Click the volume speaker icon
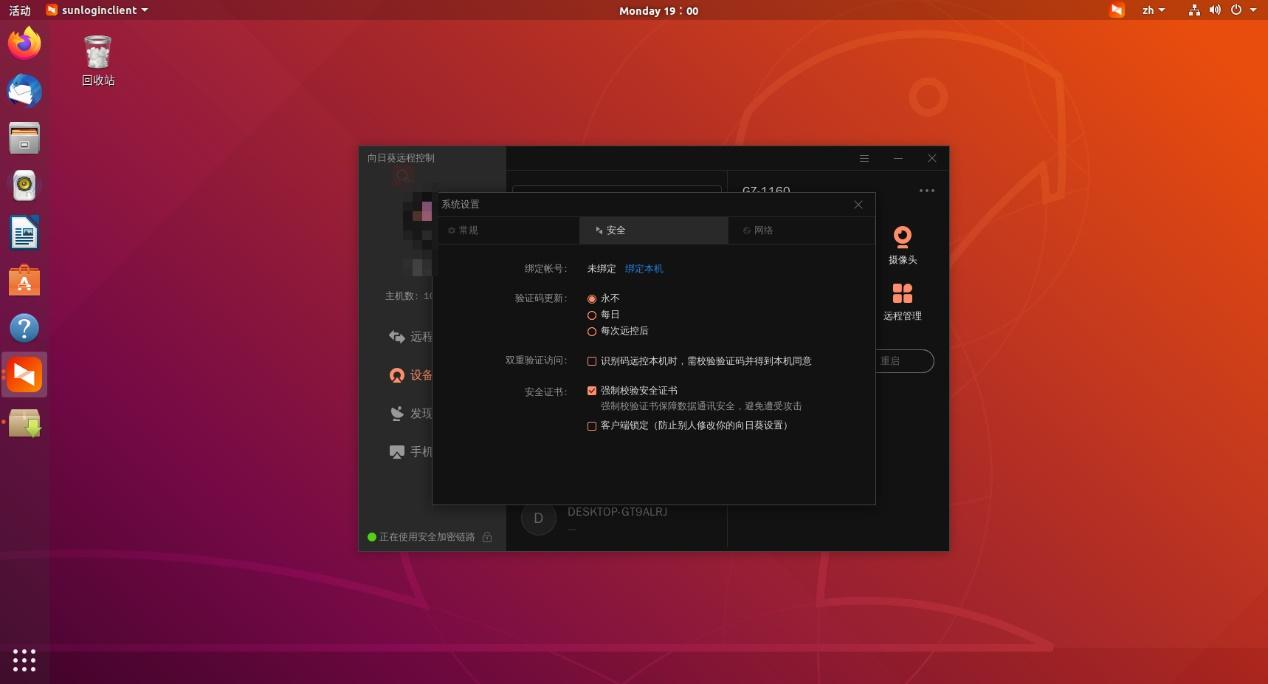1268x684 pixels. pyautogui.click(x=1215, y=10)
